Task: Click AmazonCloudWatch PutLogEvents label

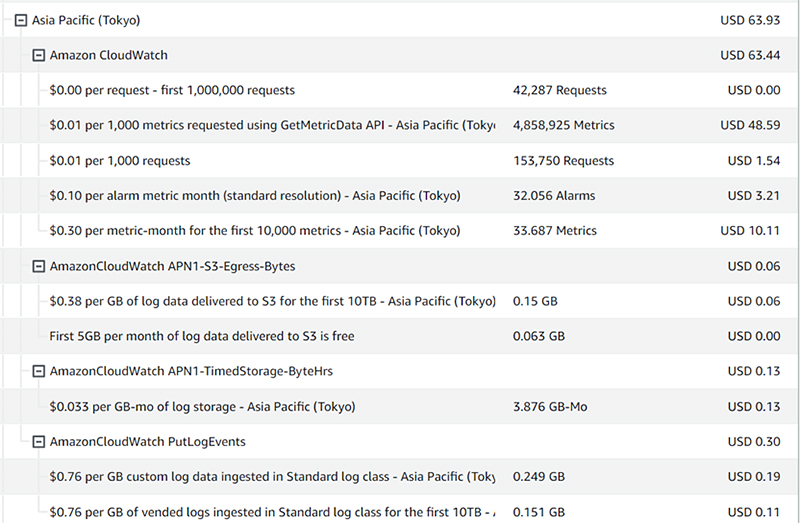Action: 147,442
